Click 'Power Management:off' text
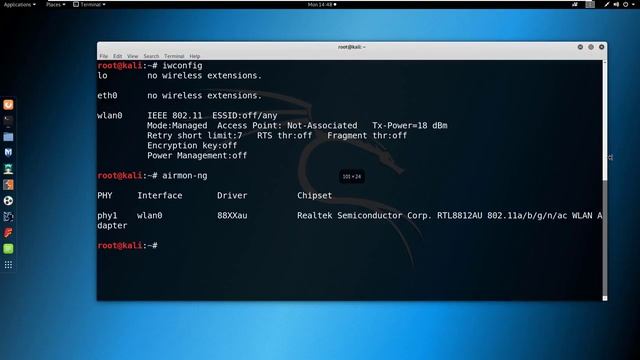 coord(197,156)
